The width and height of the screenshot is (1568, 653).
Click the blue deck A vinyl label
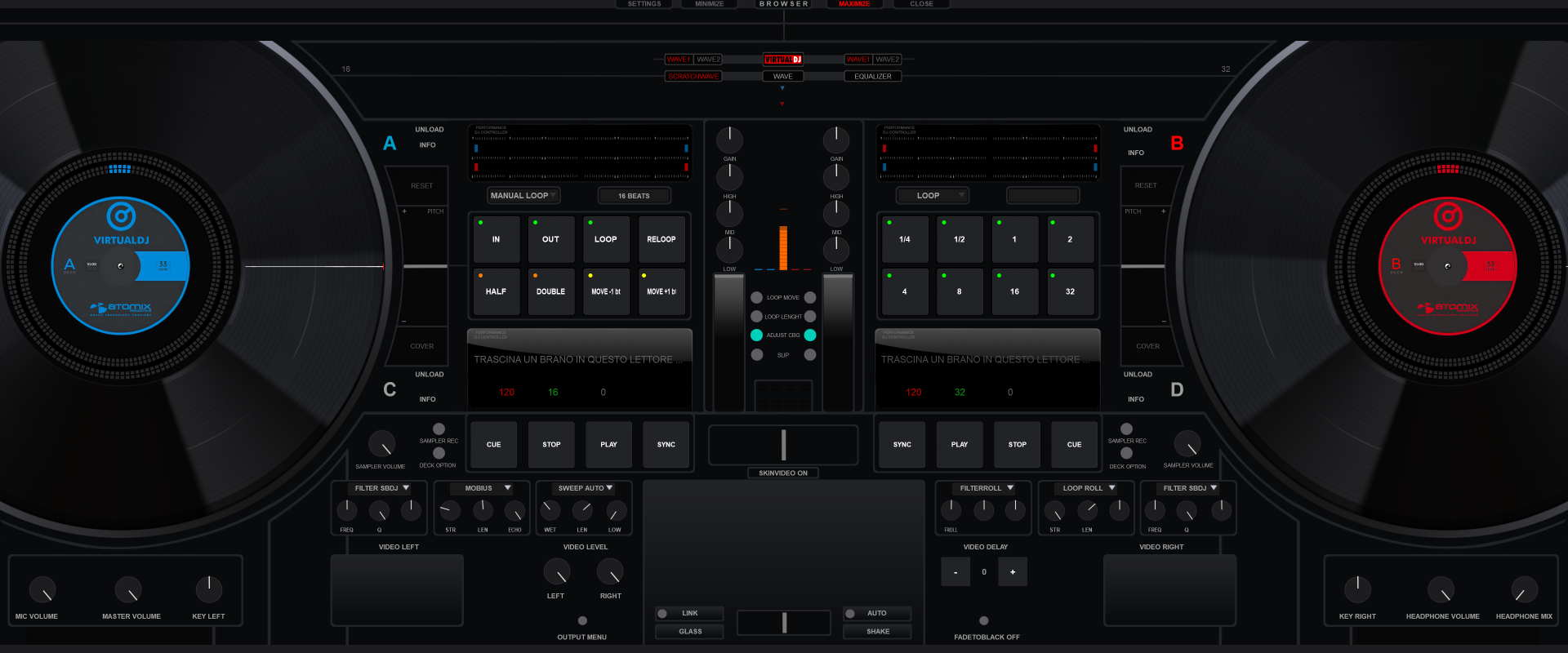[x=121, y=265]
